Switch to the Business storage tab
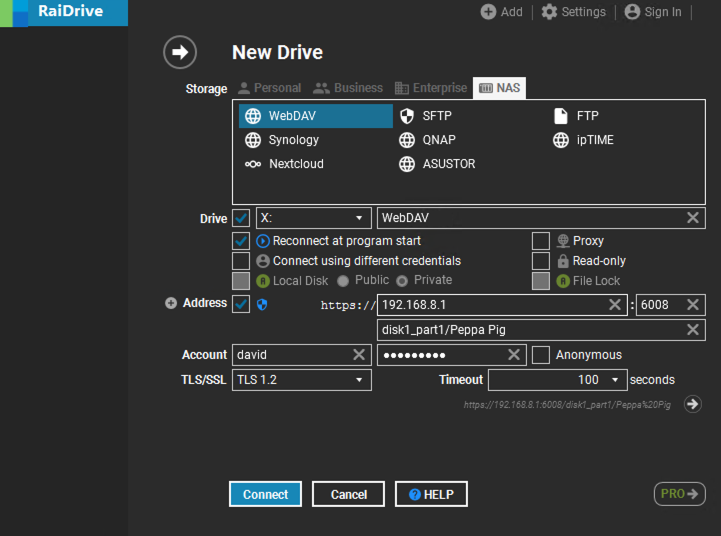 coord(348,88)
